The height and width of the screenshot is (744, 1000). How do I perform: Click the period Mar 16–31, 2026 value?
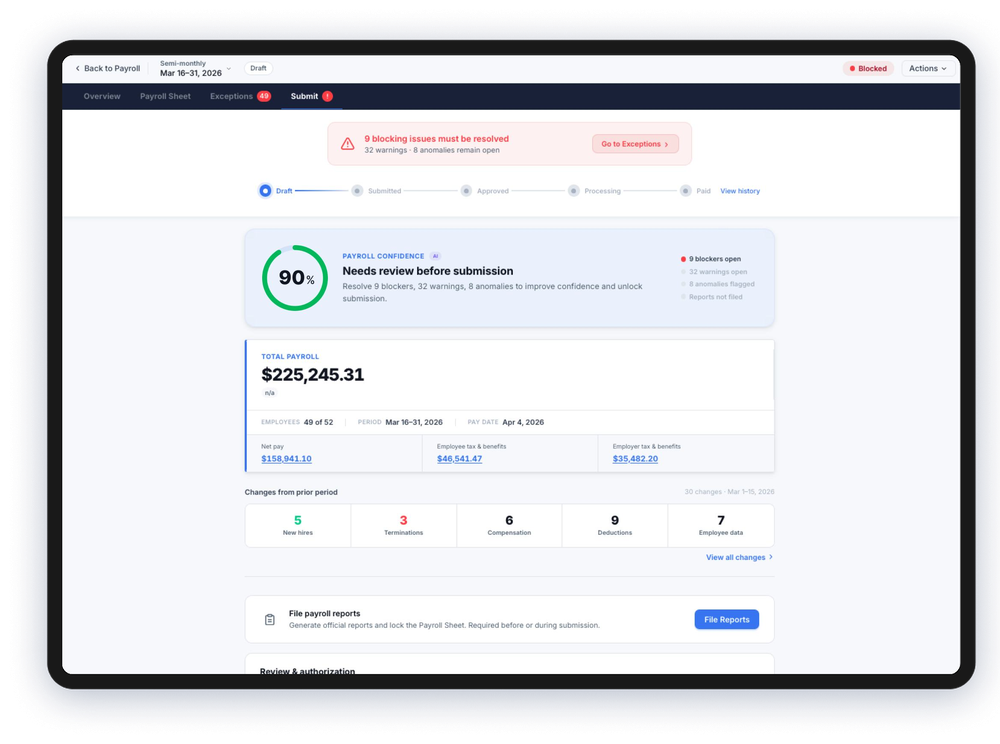tap(414, 422)
